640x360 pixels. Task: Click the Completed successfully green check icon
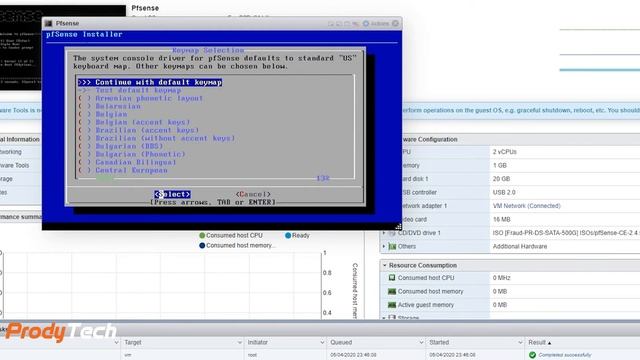532,355
